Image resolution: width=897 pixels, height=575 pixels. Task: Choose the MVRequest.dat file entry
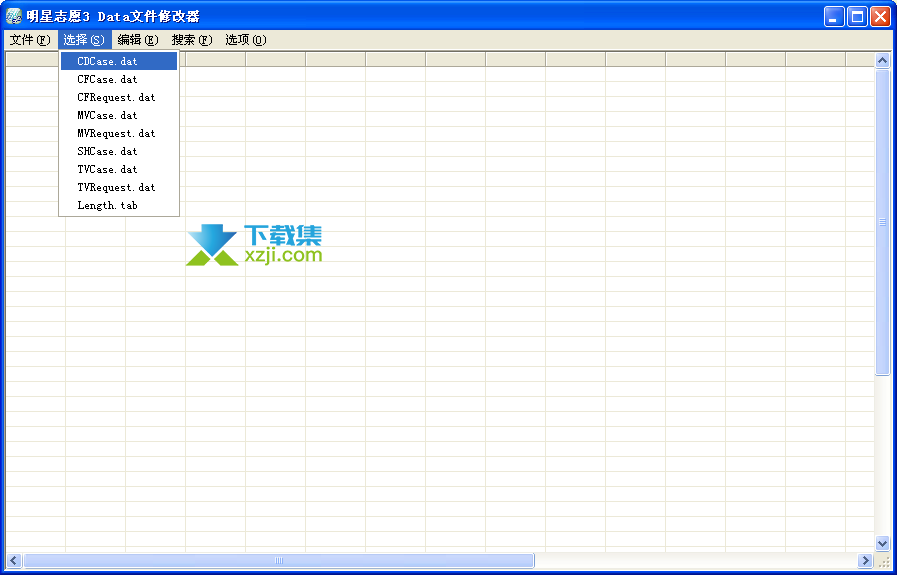click(119, 133)
